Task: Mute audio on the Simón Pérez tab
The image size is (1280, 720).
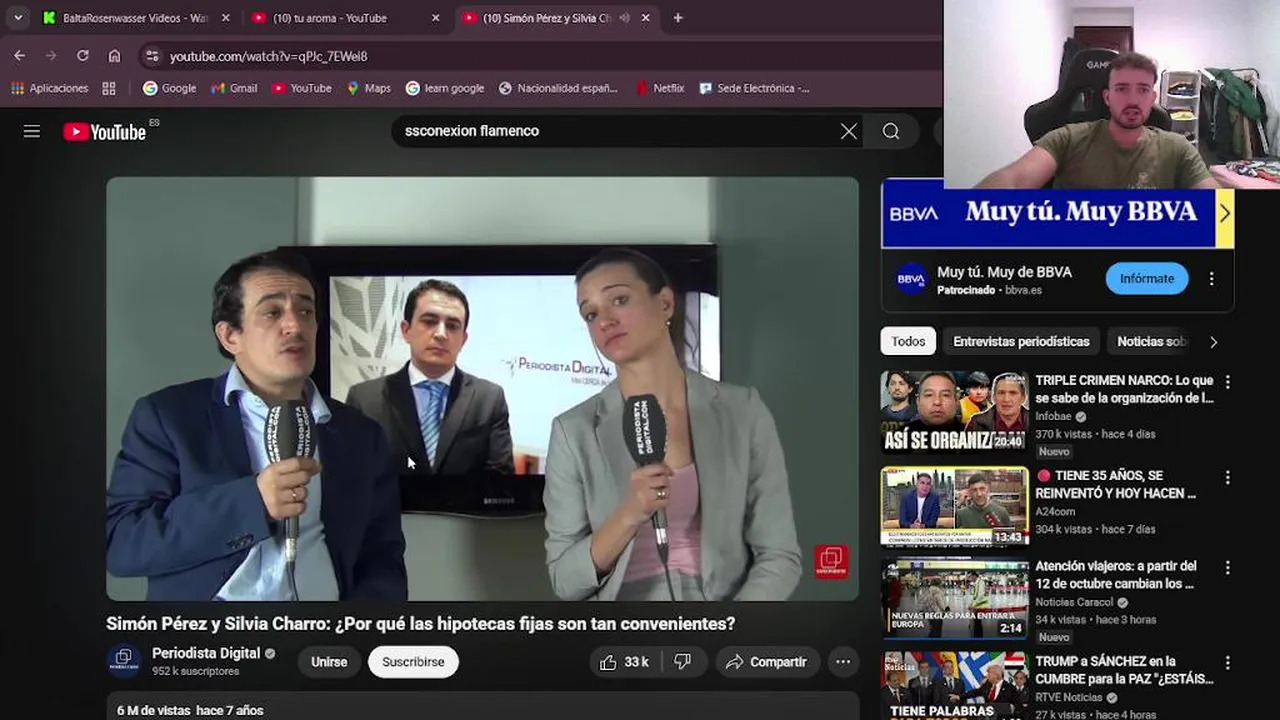Action: click(x=625, y=18)
